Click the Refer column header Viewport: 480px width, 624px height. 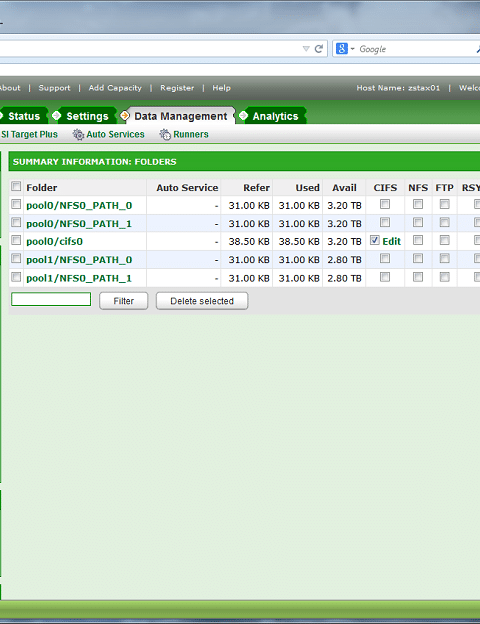tap(257, 187)
